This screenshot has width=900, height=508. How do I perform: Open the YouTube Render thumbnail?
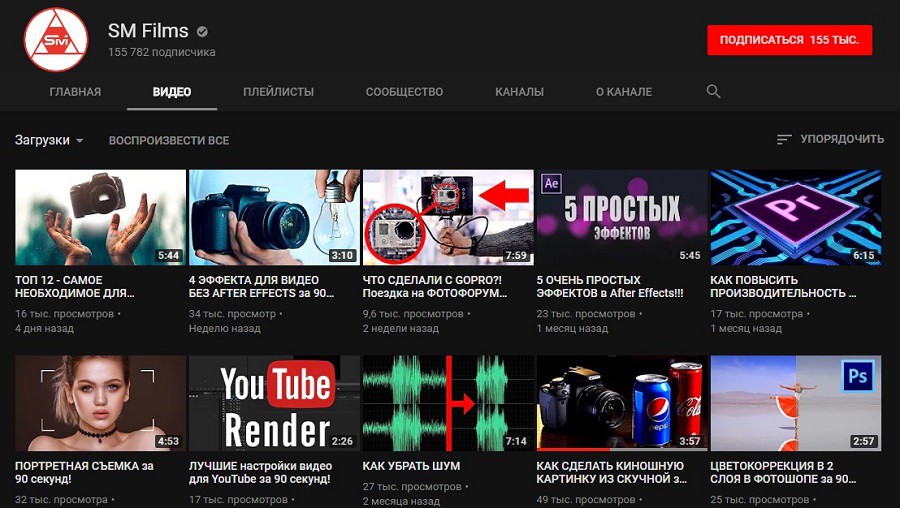(274, 403)
